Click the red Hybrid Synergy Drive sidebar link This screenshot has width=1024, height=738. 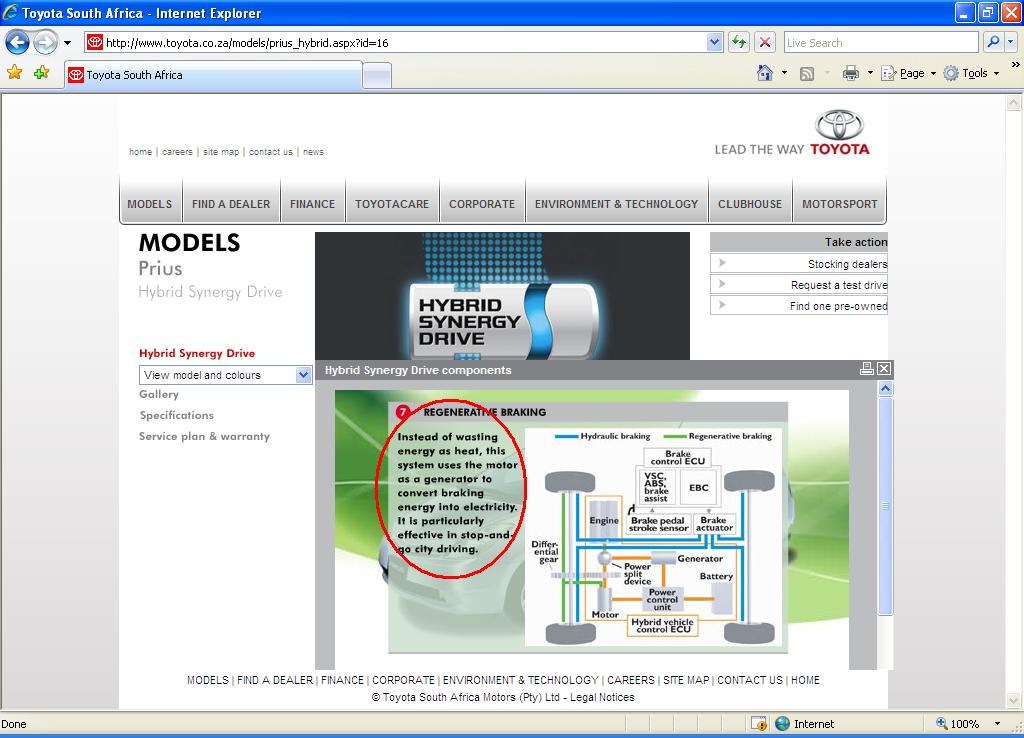click(197, 353)
